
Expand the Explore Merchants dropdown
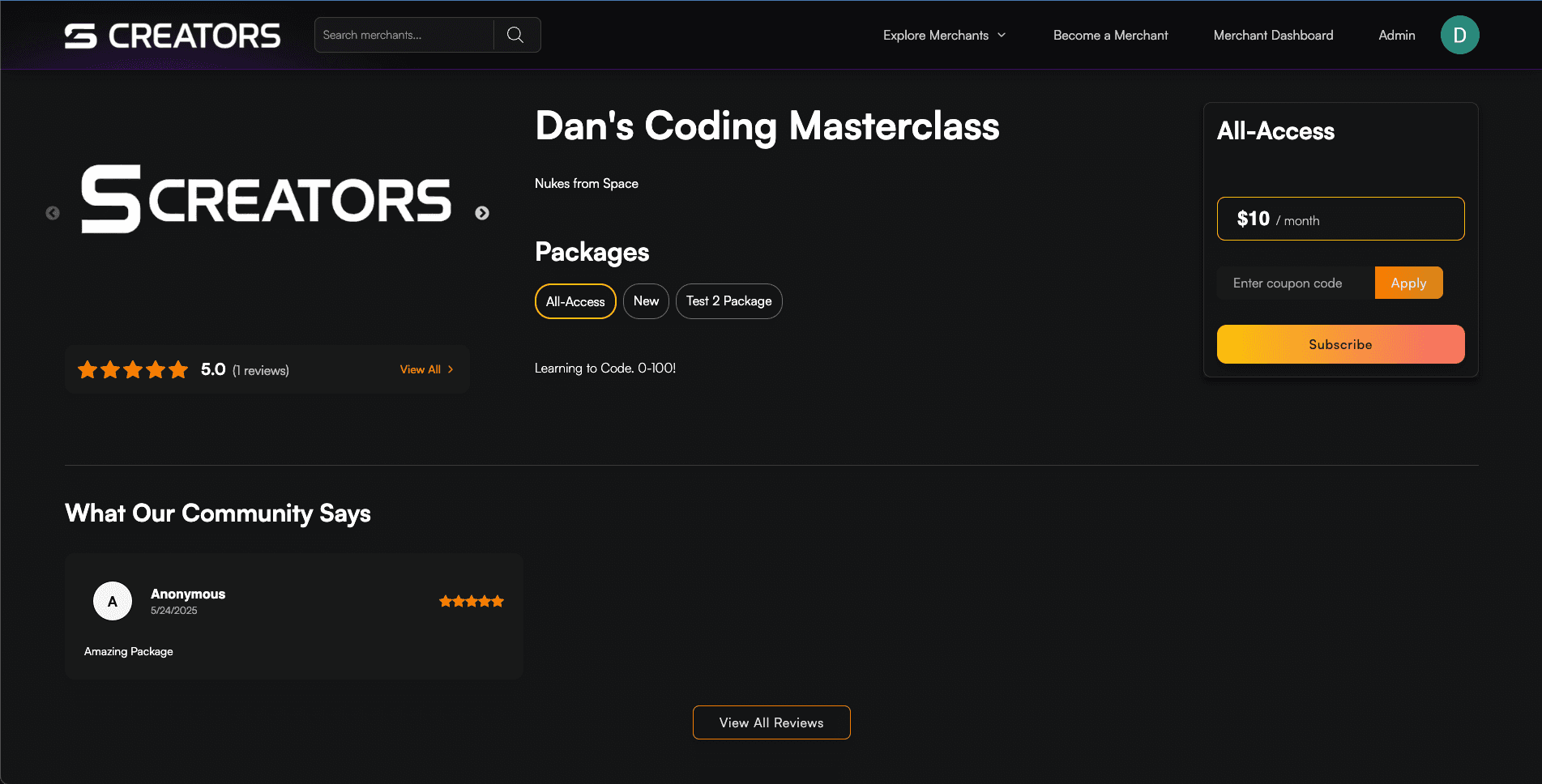pyautogui.click(x=944, y=35)
